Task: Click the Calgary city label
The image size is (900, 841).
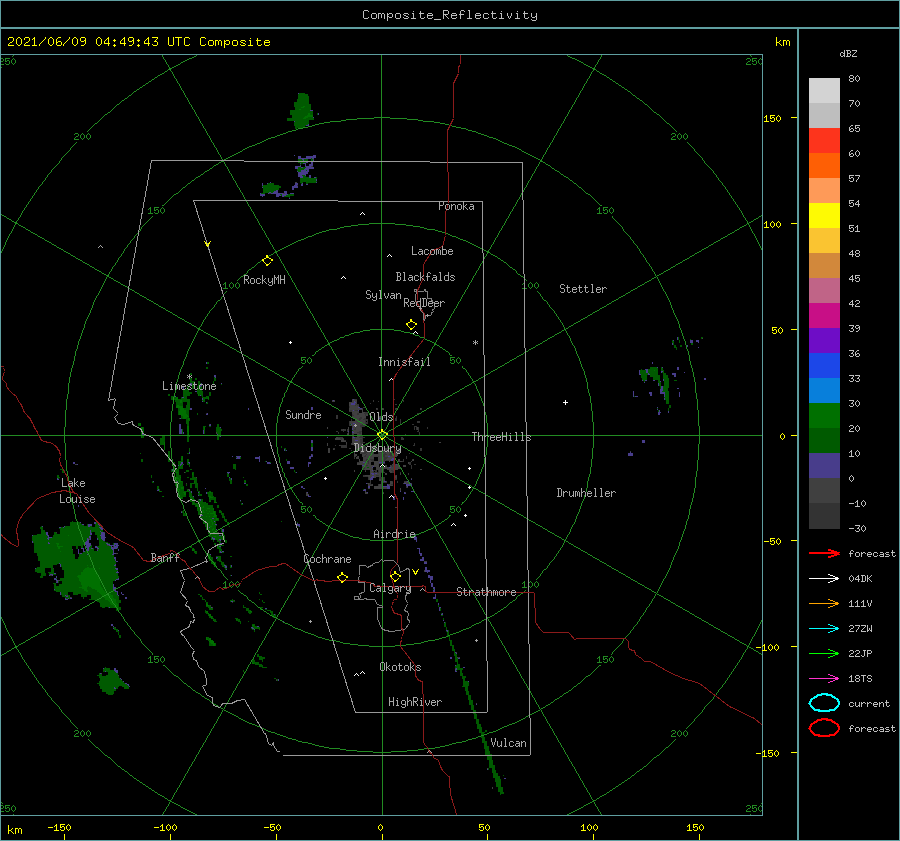Action: [390, 588]
